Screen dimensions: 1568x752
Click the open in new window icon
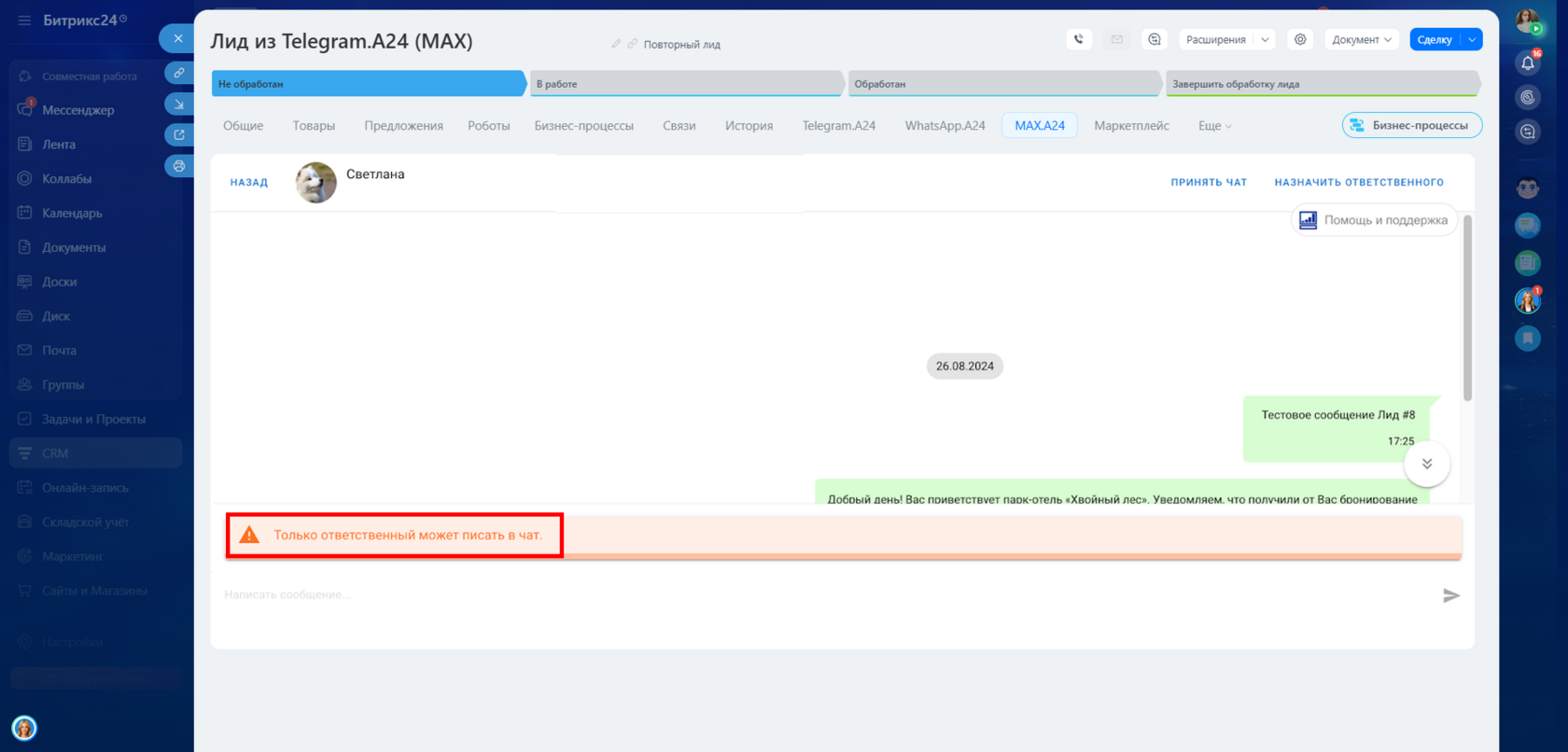[x=179, y=135]
